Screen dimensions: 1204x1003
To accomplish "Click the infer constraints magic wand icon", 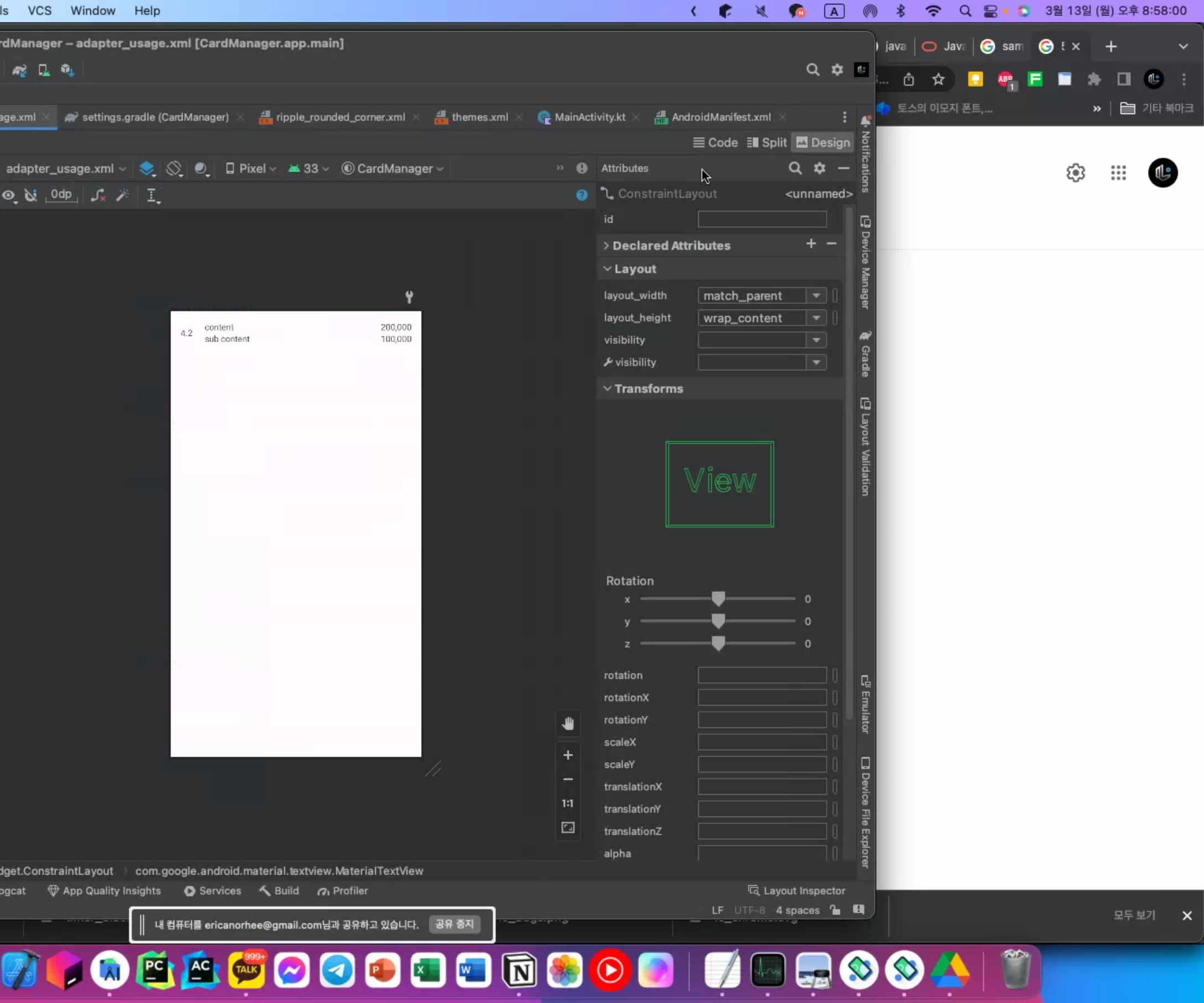I will pos(122,195).
